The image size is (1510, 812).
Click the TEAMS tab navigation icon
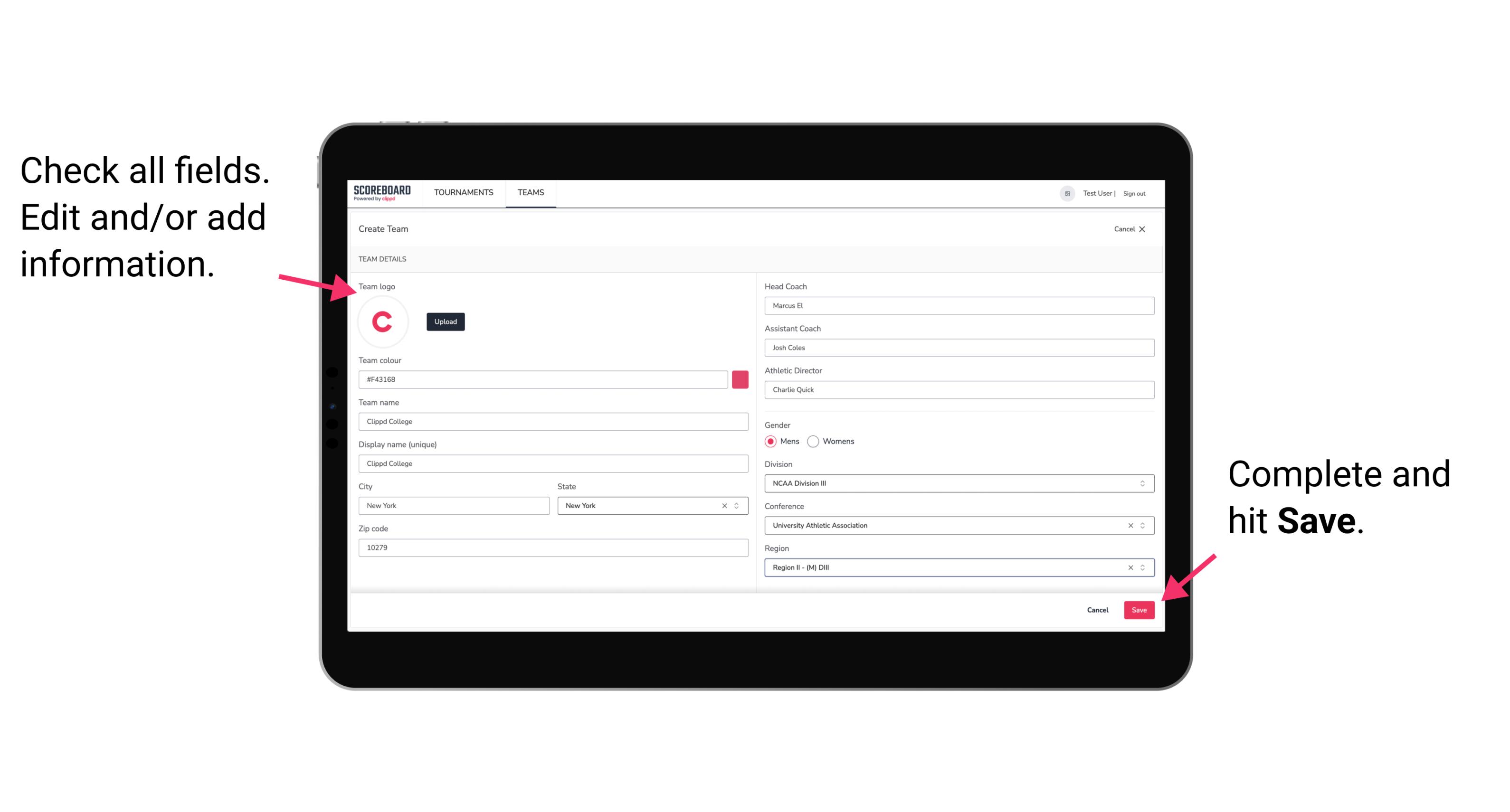[x=530, y=193]
